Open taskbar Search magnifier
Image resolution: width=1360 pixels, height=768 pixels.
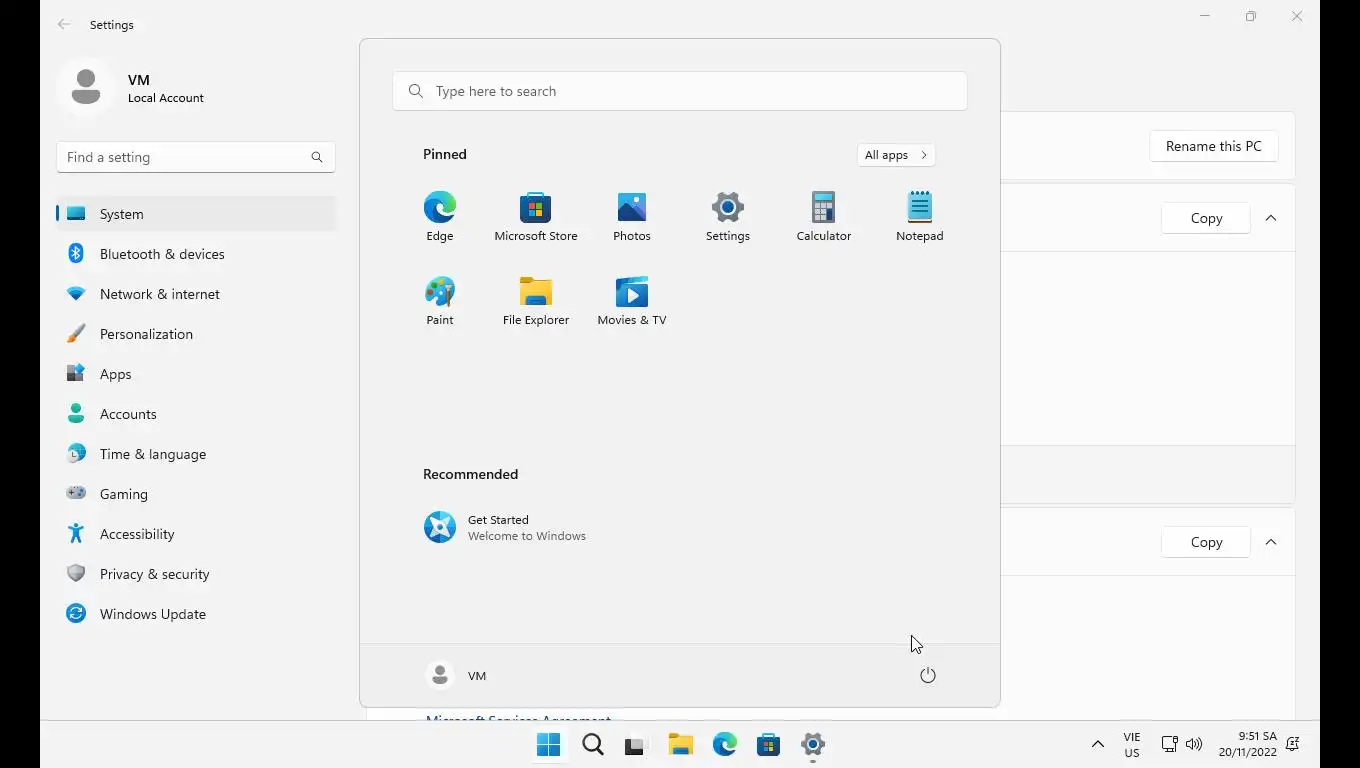coord(593,744)
